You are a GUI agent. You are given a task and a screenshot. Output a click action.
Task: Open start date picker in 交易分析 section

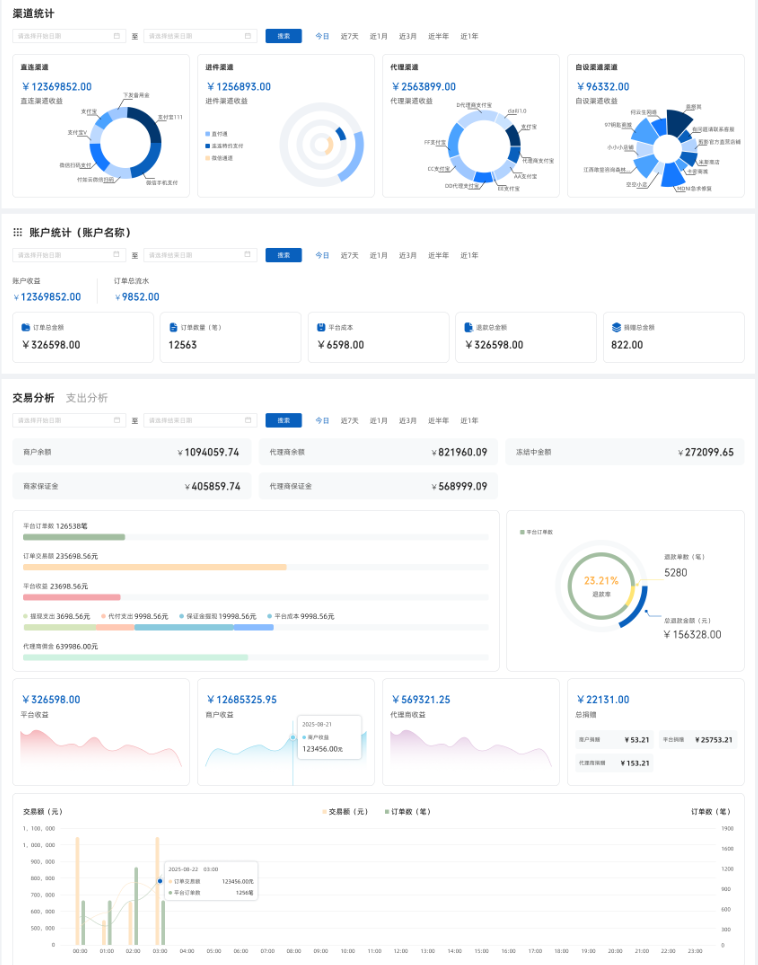coord(69,421)
